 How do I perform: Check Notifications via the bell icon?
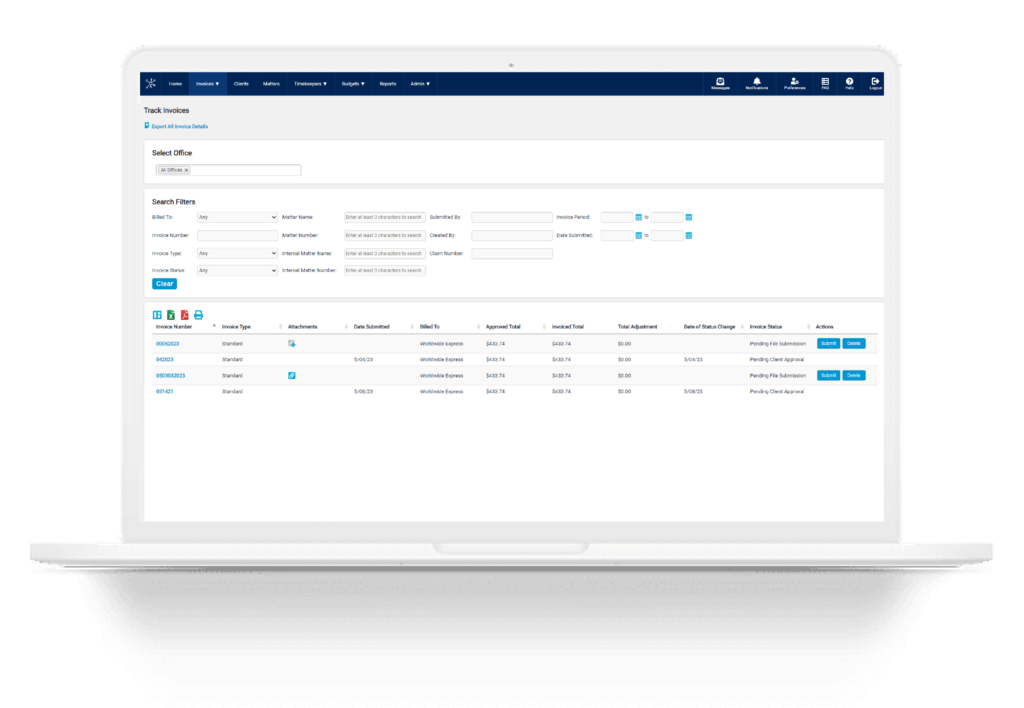click(x=757, y=81)
